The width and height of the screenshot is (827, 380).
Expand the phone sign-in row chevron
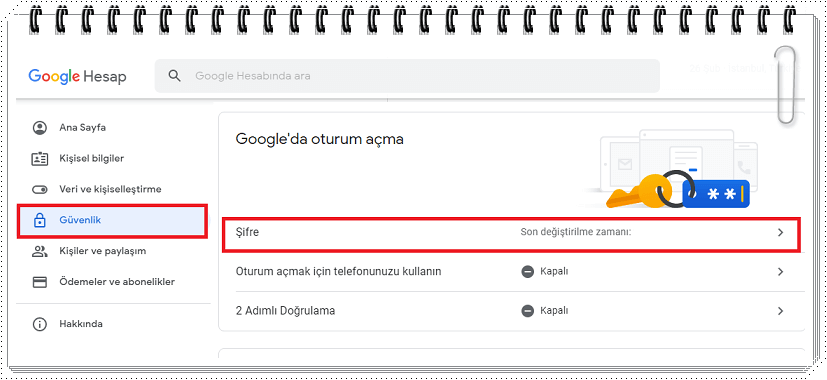[x=781, y=272]
